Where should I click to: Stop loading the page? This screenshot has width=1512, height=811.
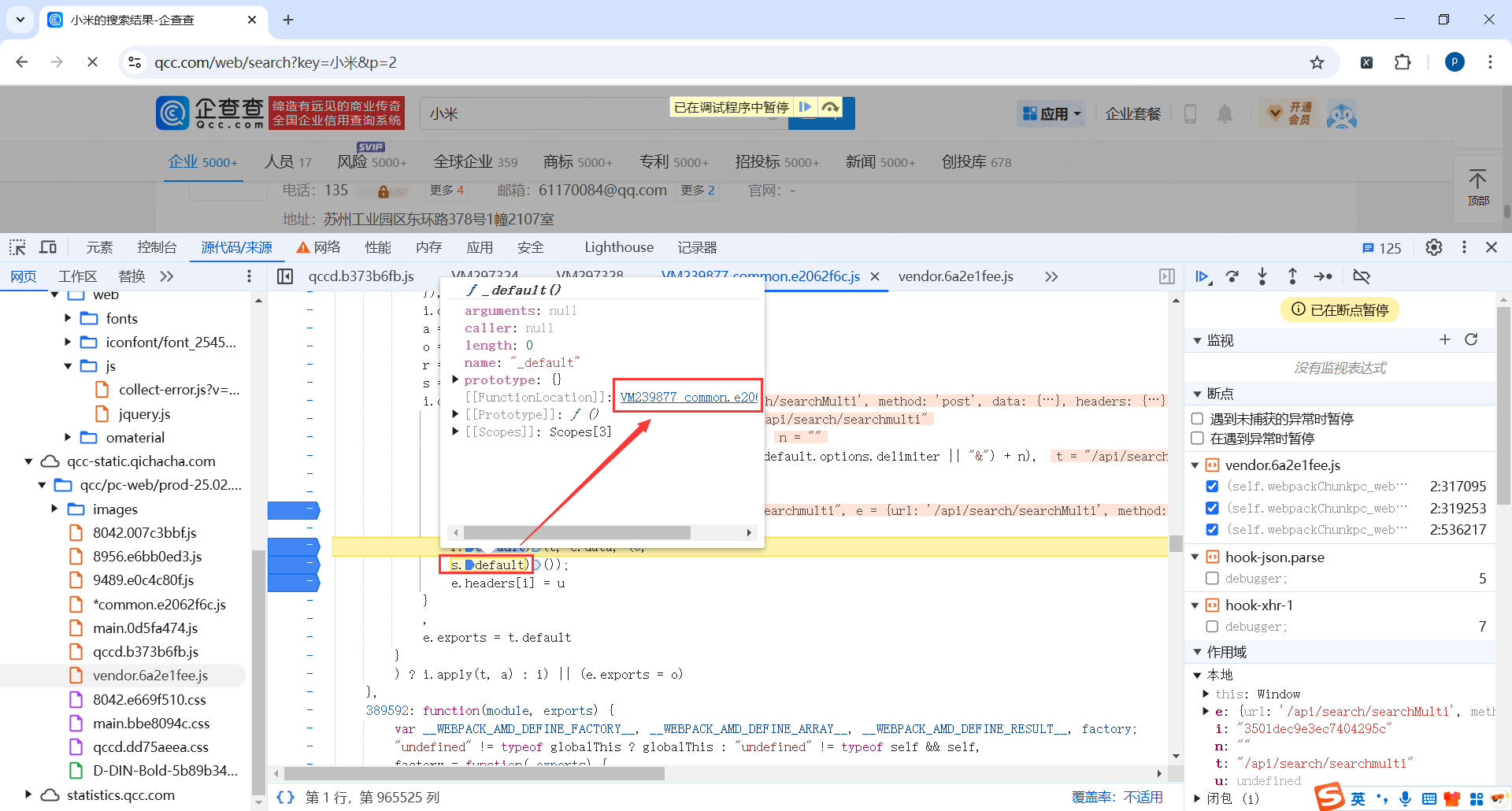[92, 62]
